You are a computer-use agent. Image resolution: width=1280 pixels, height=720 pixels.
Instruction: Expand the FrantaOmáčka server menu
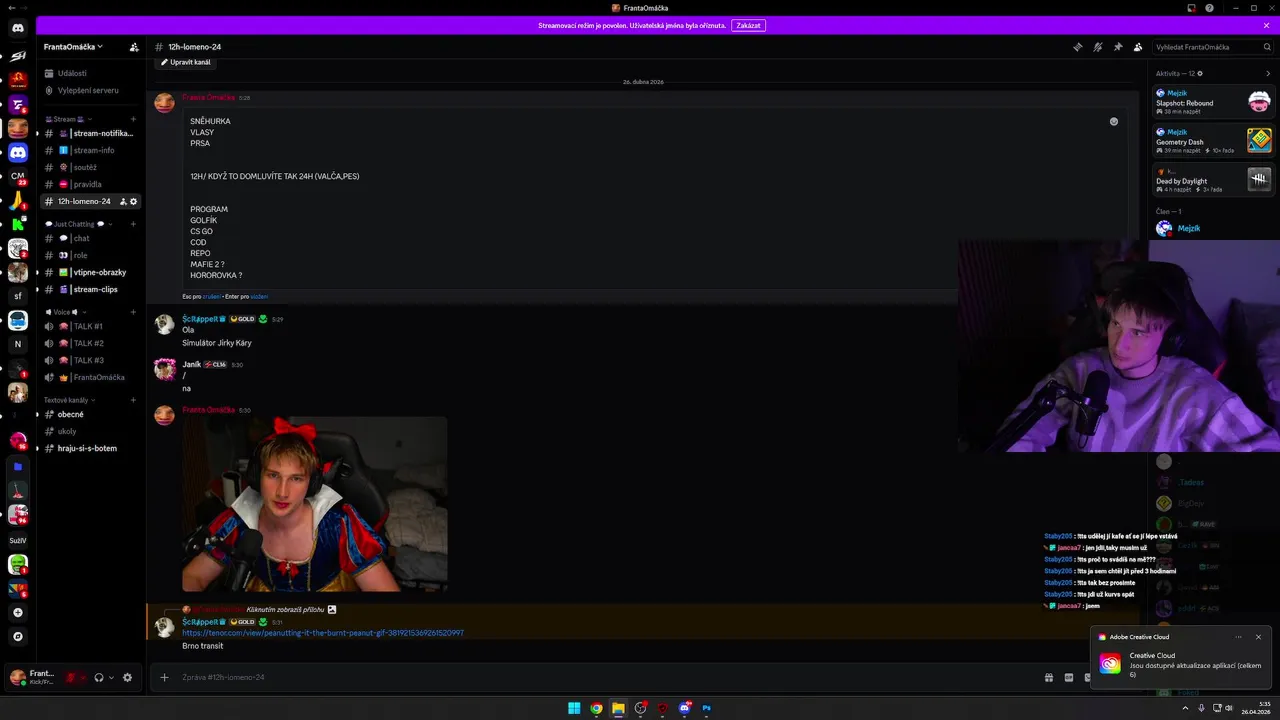(x=74, y=47)
